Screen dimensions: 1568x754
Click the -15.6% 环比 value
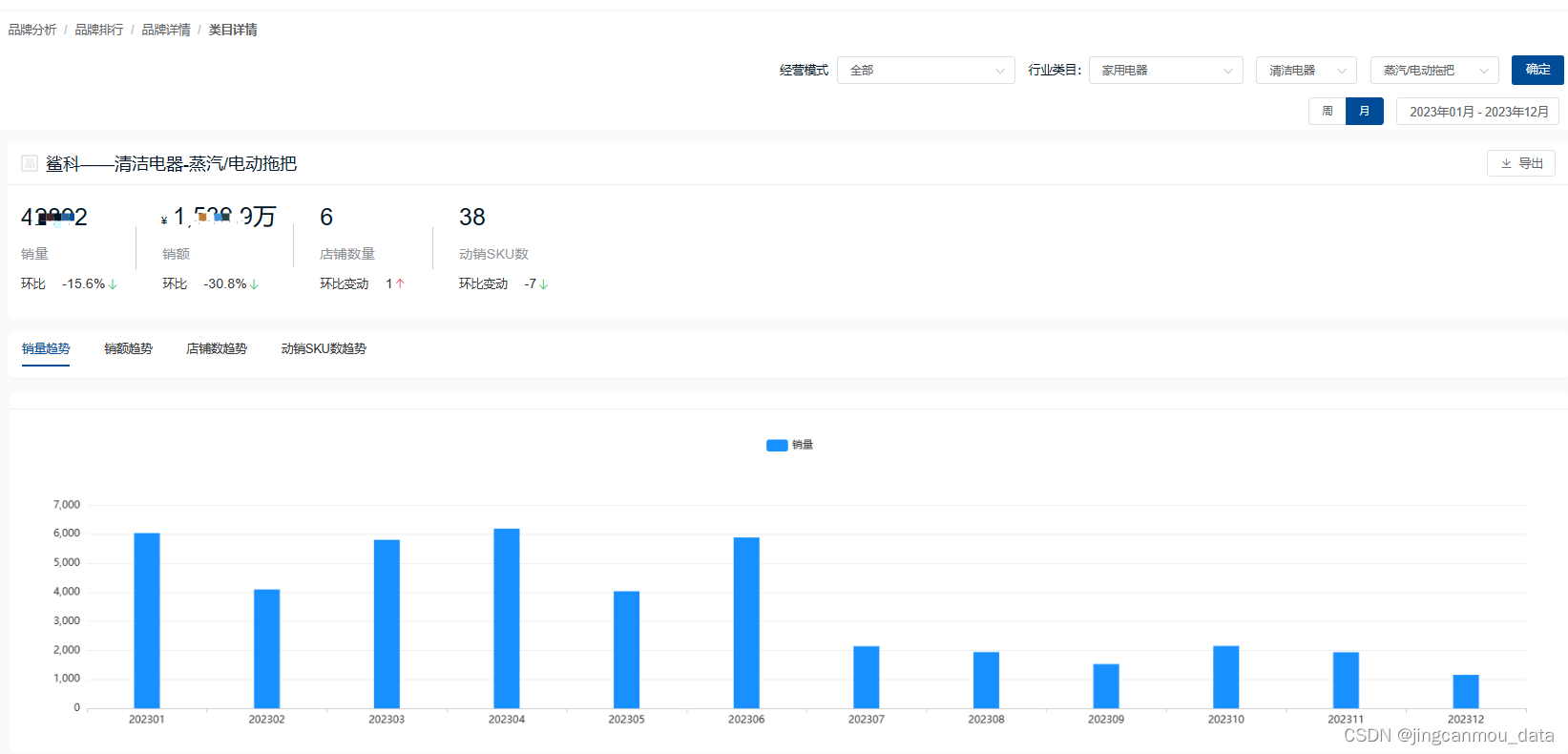[83, 283]
